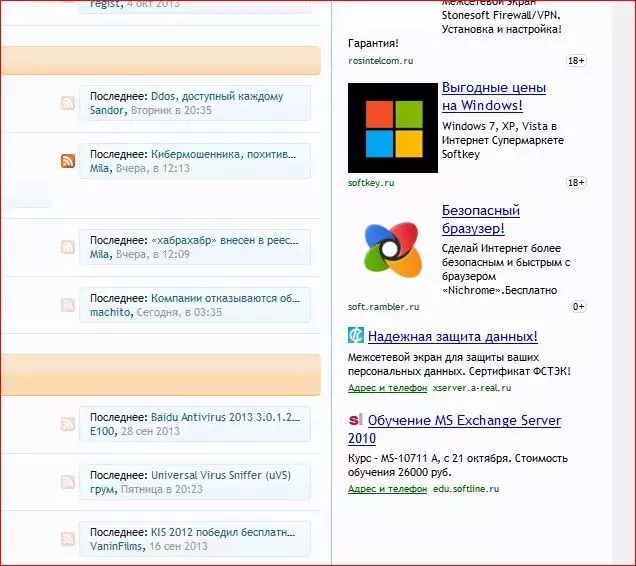This screenshot has width=636, height=566.
Task: Click Softline icon beside Обучение MS Exchange
Action: coord(355,420)
